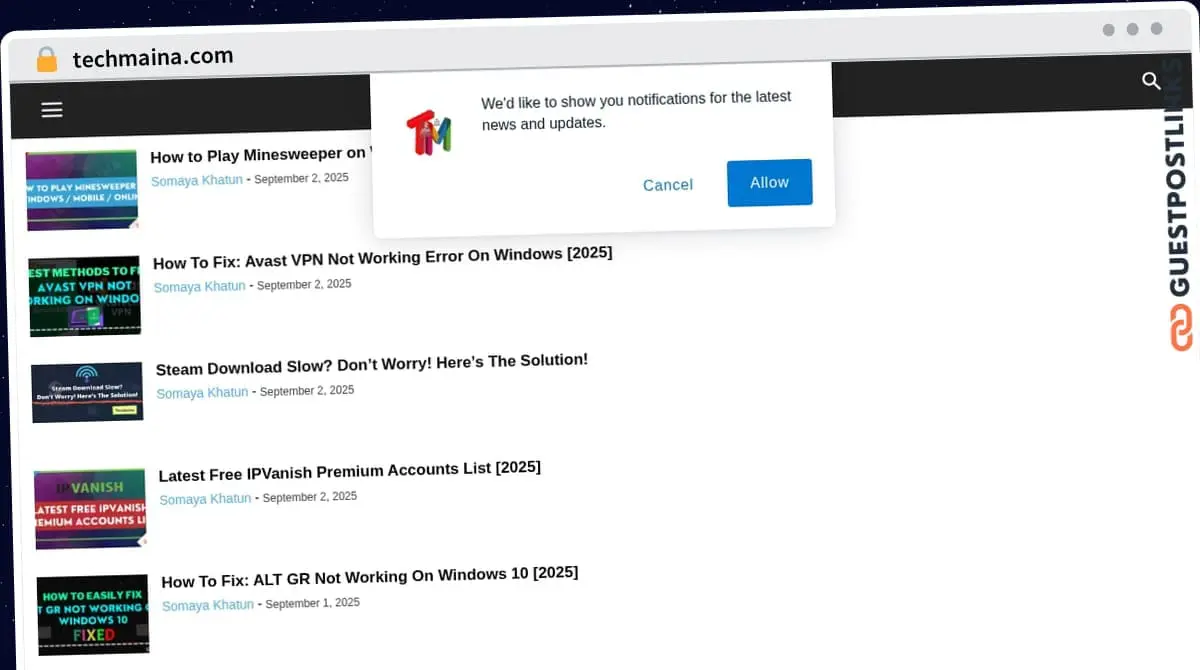The image size is (1200, 670).
Task: Allow notifications from the site
Action: pos(769,183)
